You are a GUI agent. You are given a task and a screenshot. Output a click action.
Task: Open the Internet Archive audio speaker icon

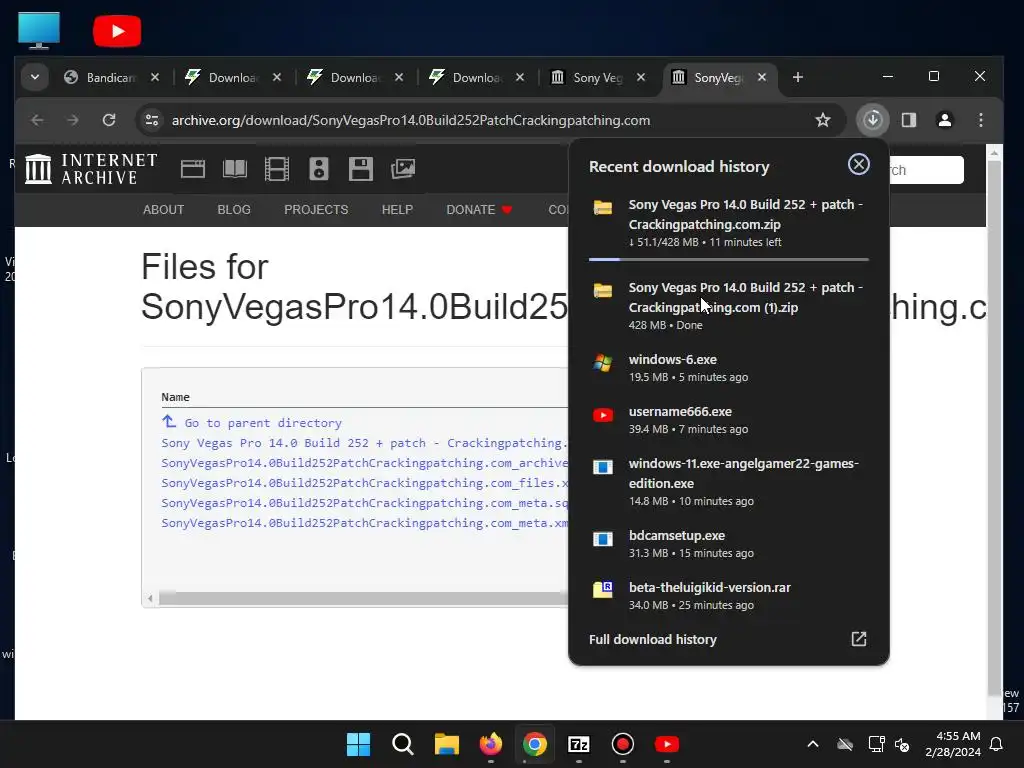click(319, 169)
